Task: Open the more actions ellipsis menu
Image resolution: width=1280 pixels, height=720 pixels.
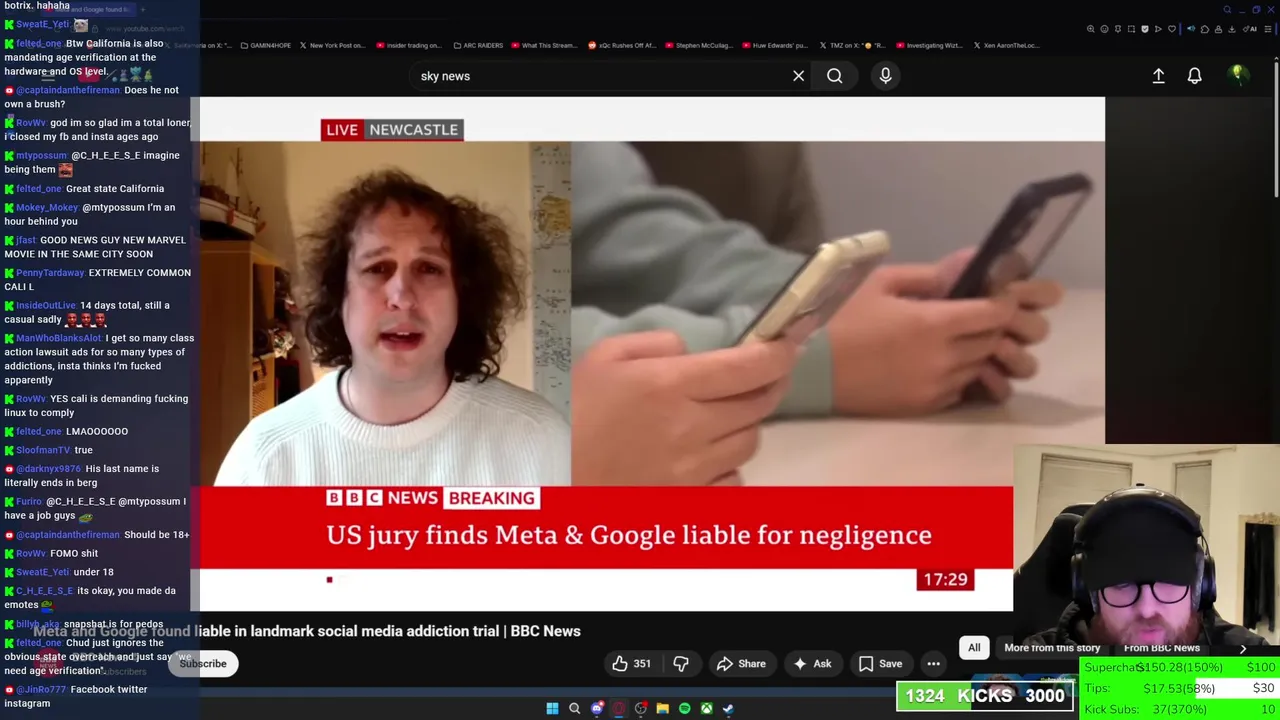Action: [x=933, y=664]
